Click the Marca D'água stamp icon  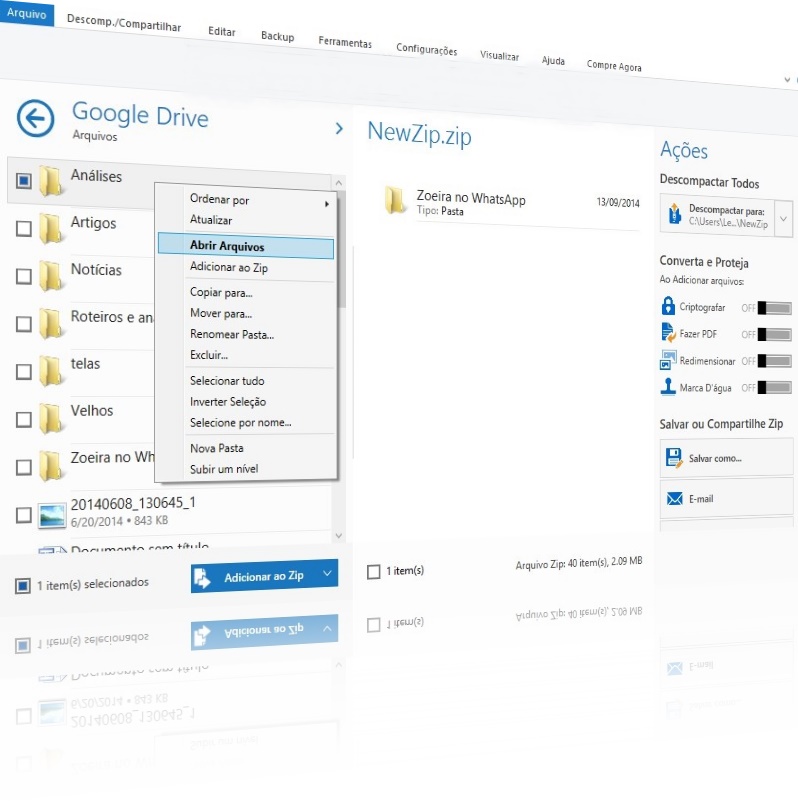pos(668,387)
